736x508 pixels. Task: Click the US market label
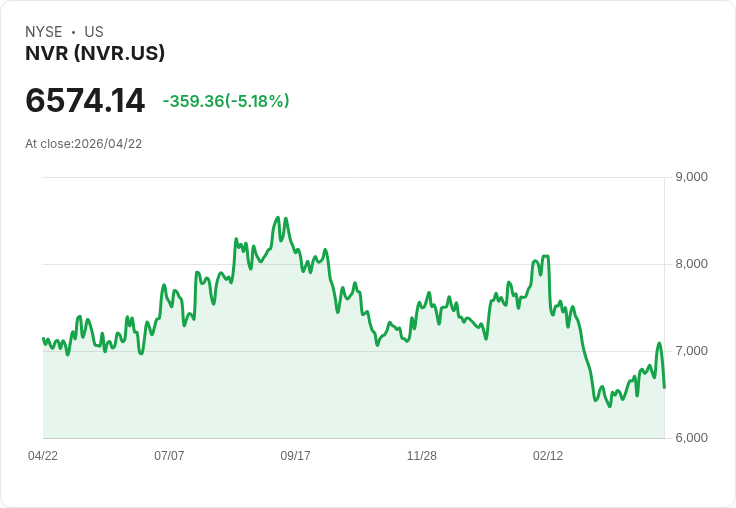(94, 32)
